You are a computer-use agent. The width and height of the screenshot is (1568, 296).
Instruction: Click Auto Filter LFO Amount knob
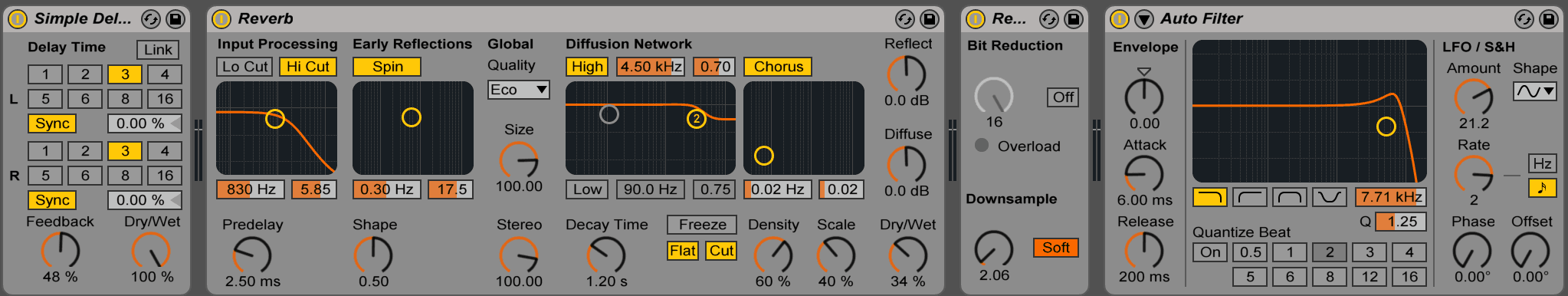point(1474,97)
